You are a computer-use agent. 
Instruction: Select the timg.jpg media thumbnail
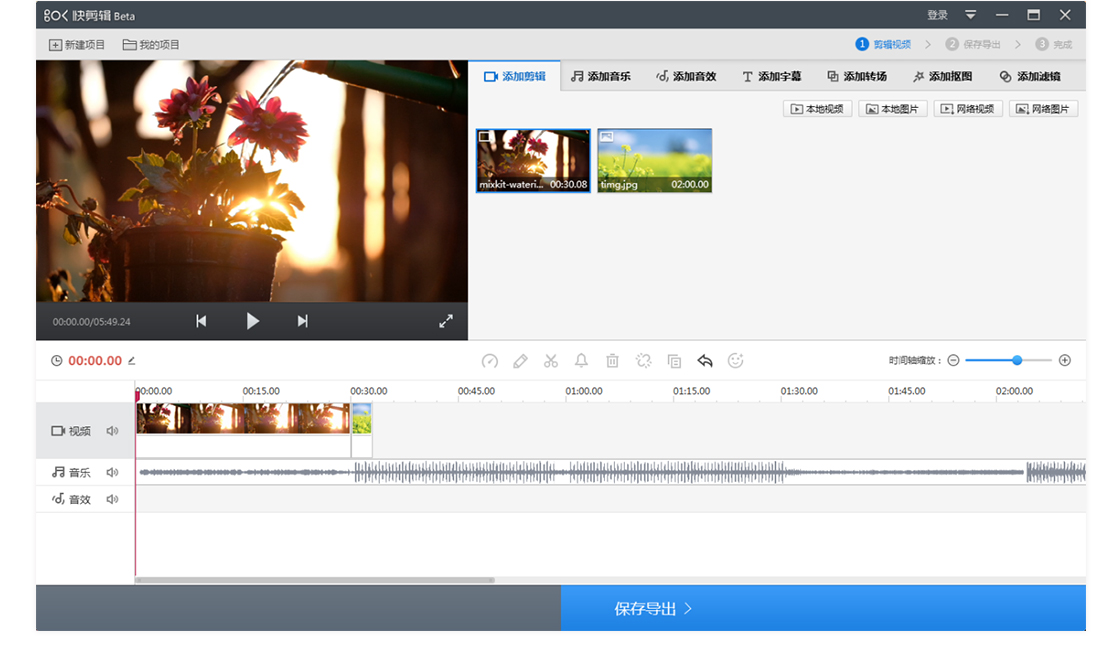pos(655,160)
